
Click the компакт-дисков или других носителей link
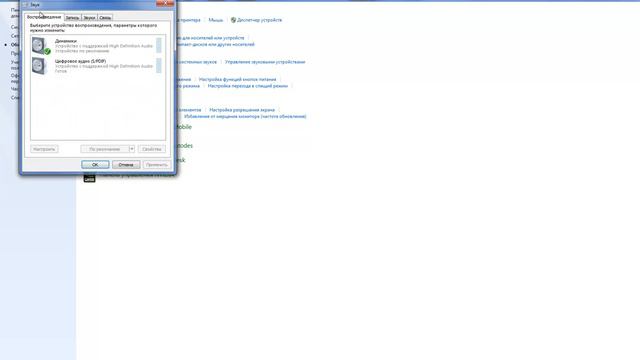pyautogui.click(x=215, y=44)
